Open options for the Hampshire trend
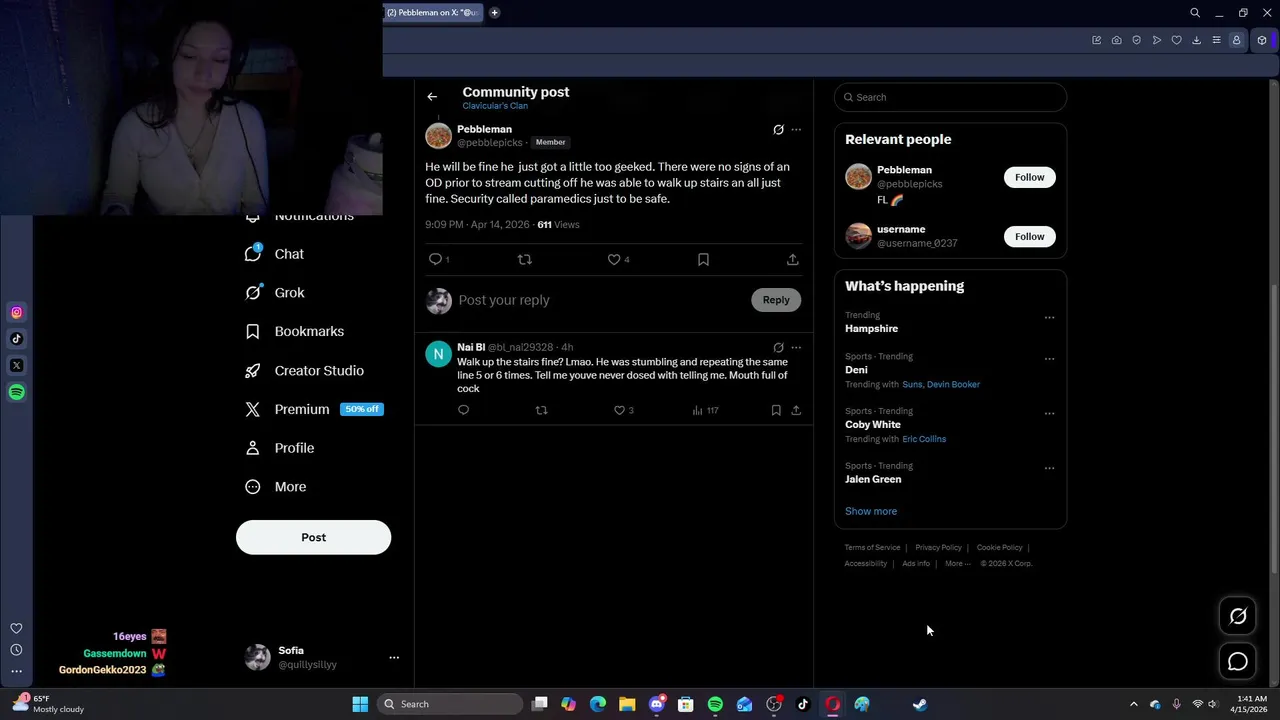This screenshot has width=1280, height=720. pyautogui.click(x=1049, y=318)
